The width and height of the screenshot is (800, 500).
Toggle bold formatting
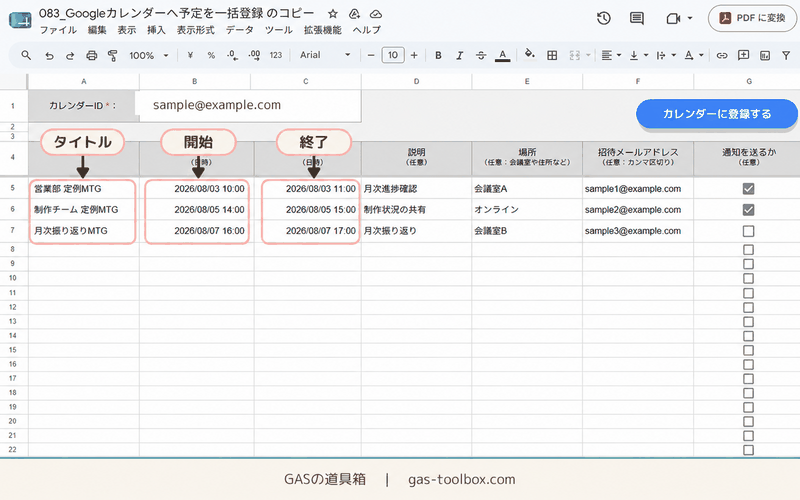pos(438,55)
